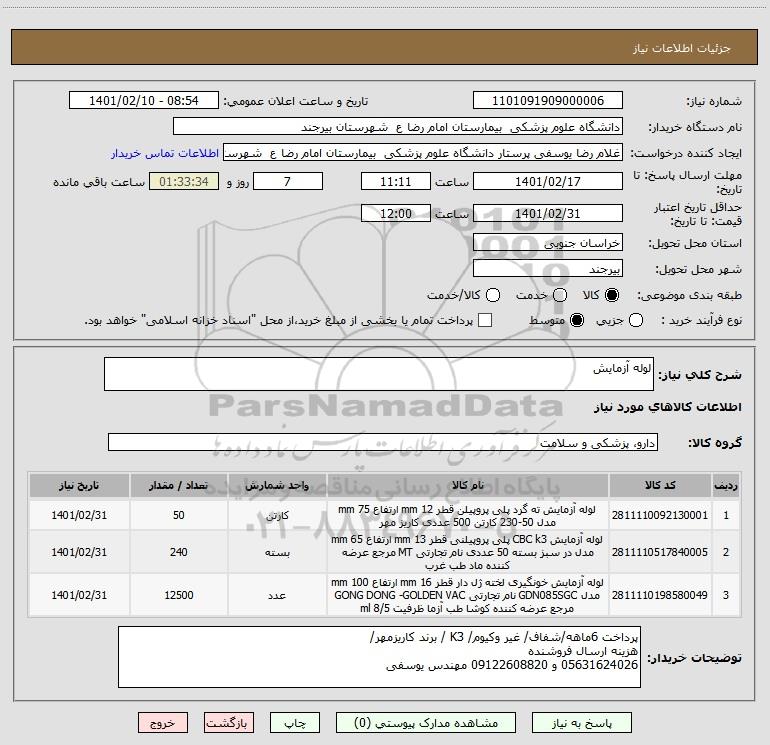
Task: Click the گروه کالا field دارو، پزشکی و سلامت
Action: point(383,442)
